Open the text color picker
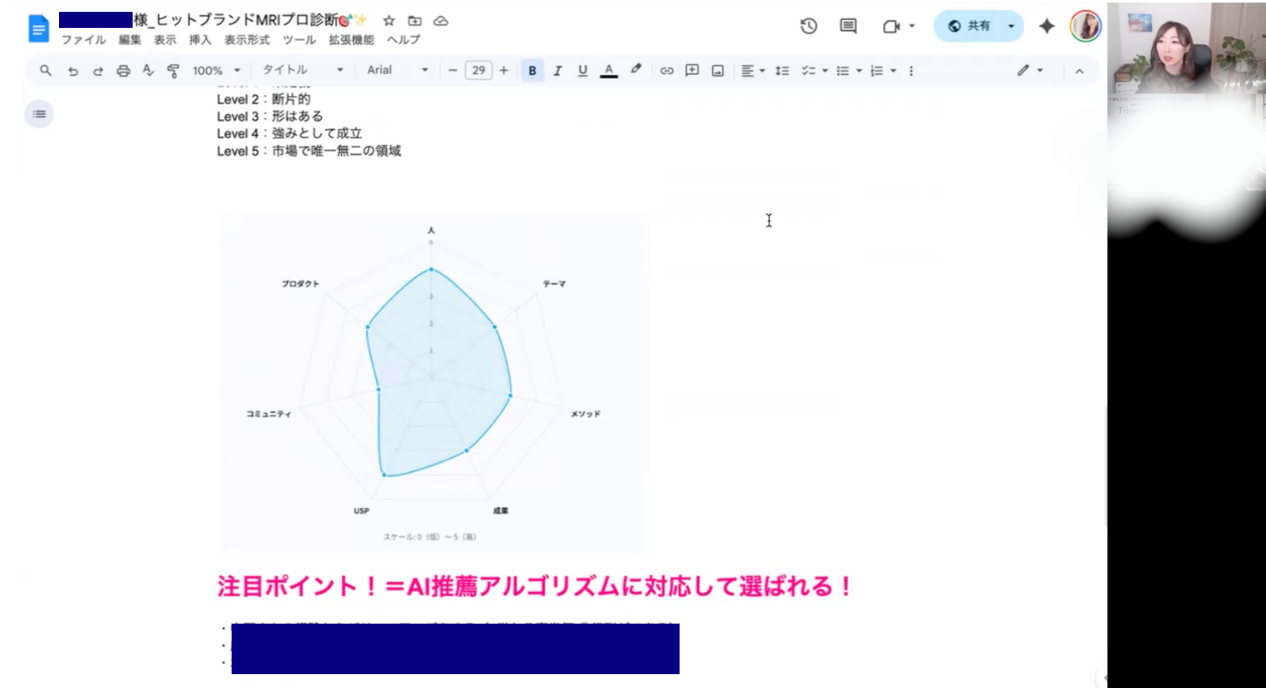The height and width of the screenshot is (688, 1266). click(608, 71)
